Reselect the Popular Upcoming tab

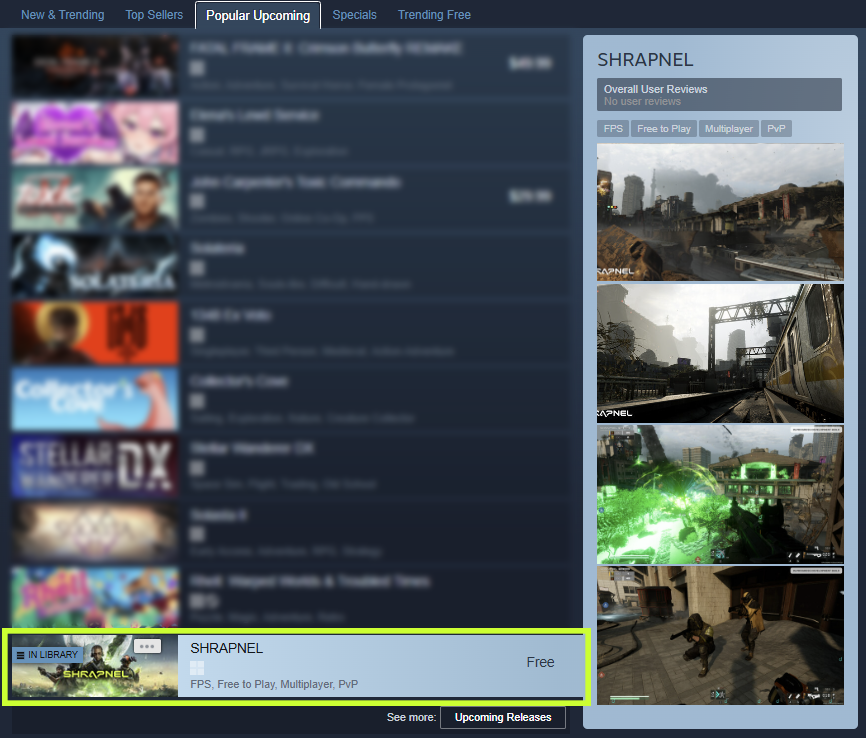[x=257, y=15]
